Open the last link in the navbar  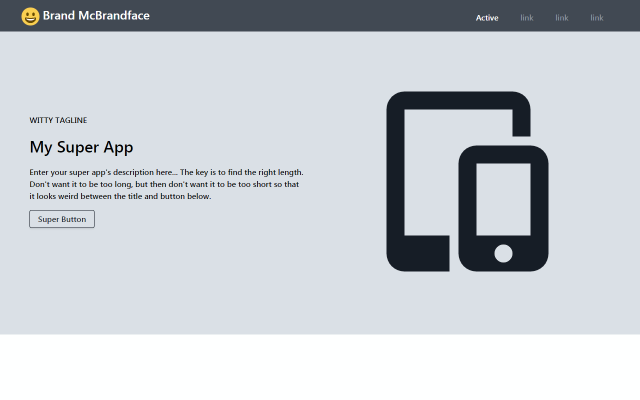597,18
